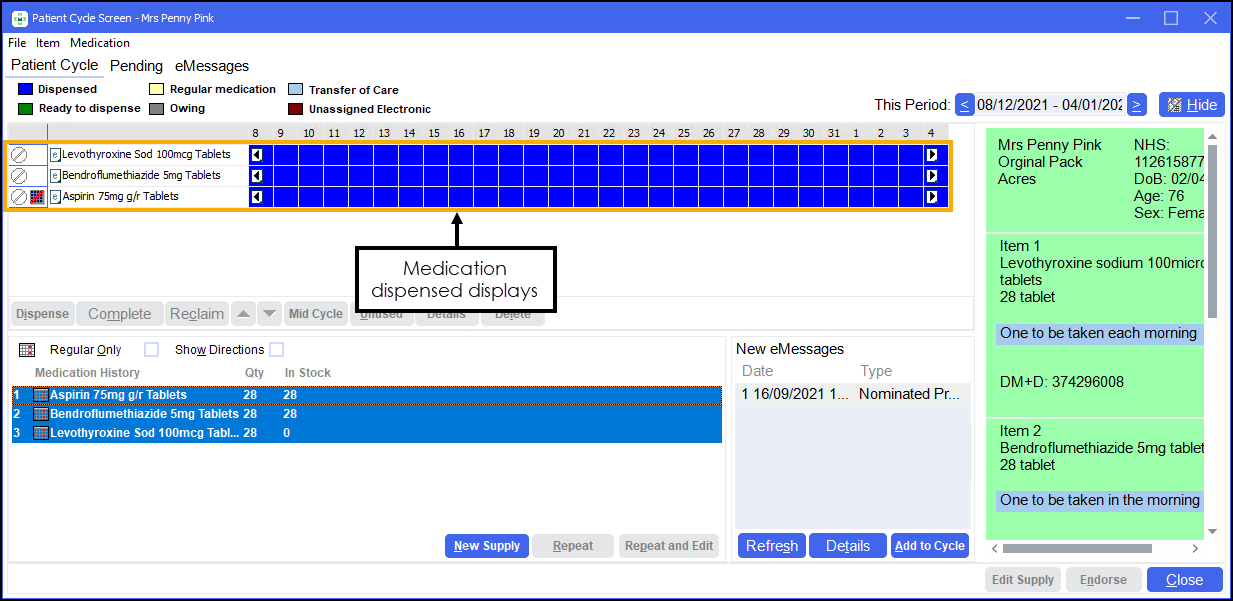
Task: Tick the Show Directions checkbox
Action: coord(276,350)
